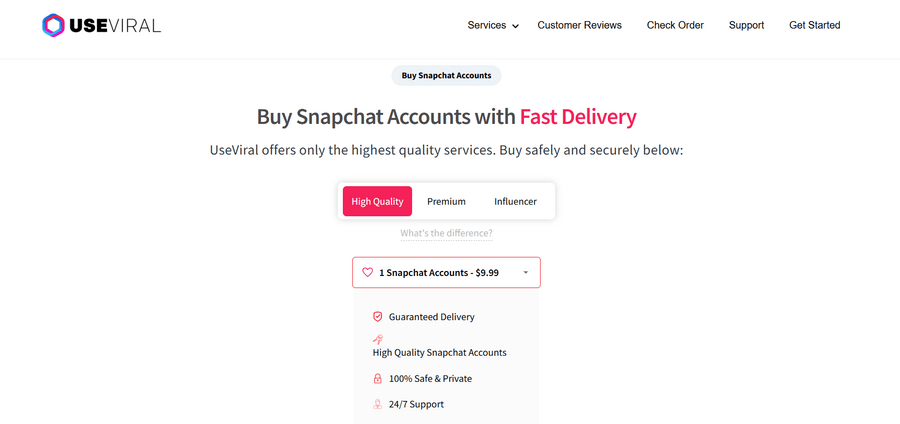The height and width of the screenshot is (424, 900).
Task: Open the Snapchat Accounts package dropdown
Action: point(446,272)
